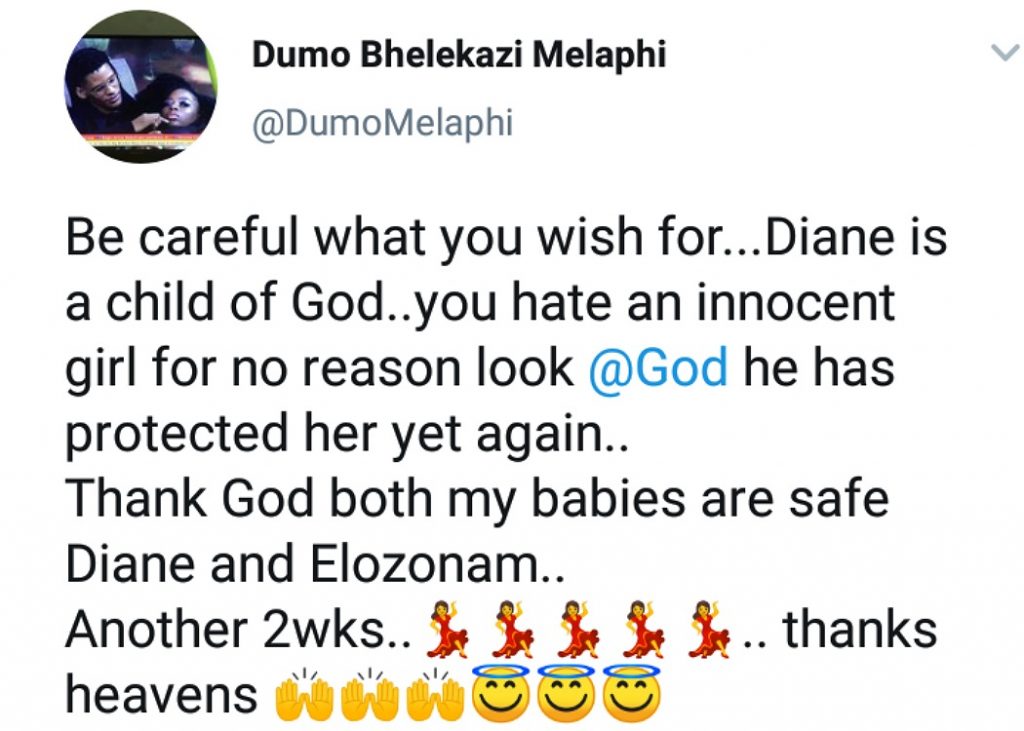Open the @DumoMelaphi handle link

tap(383, 123)
